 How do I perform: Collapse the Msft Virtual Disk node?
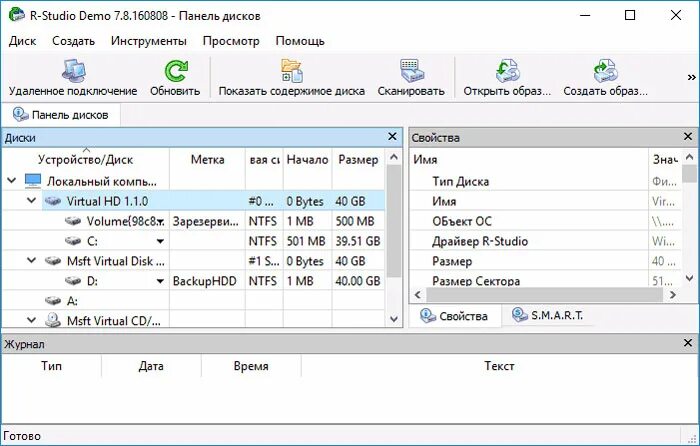31,260
